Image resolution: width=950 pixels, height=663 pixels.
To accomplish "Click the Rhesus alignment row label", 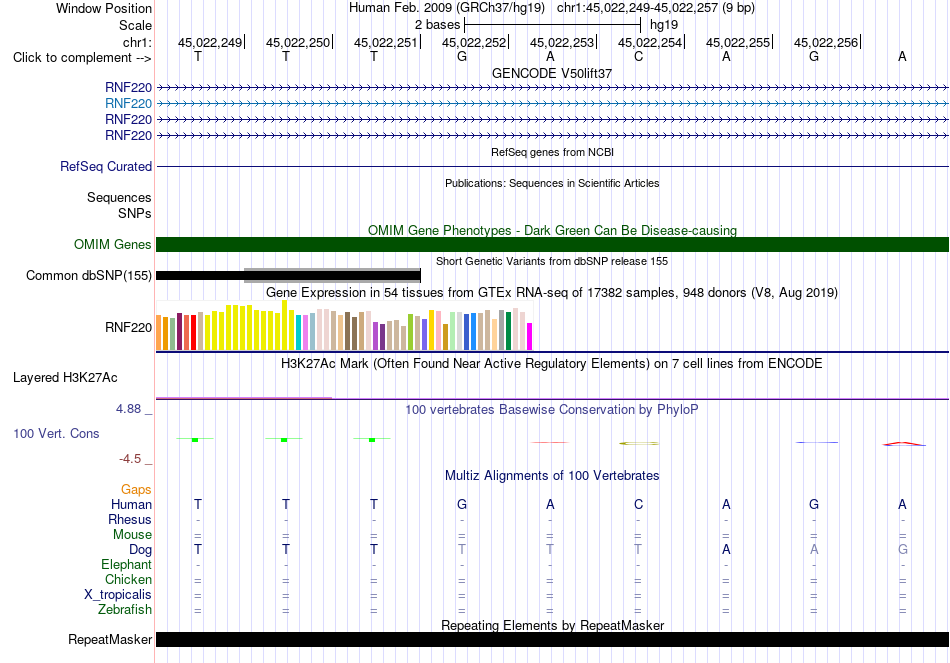I will click(130, 520).
